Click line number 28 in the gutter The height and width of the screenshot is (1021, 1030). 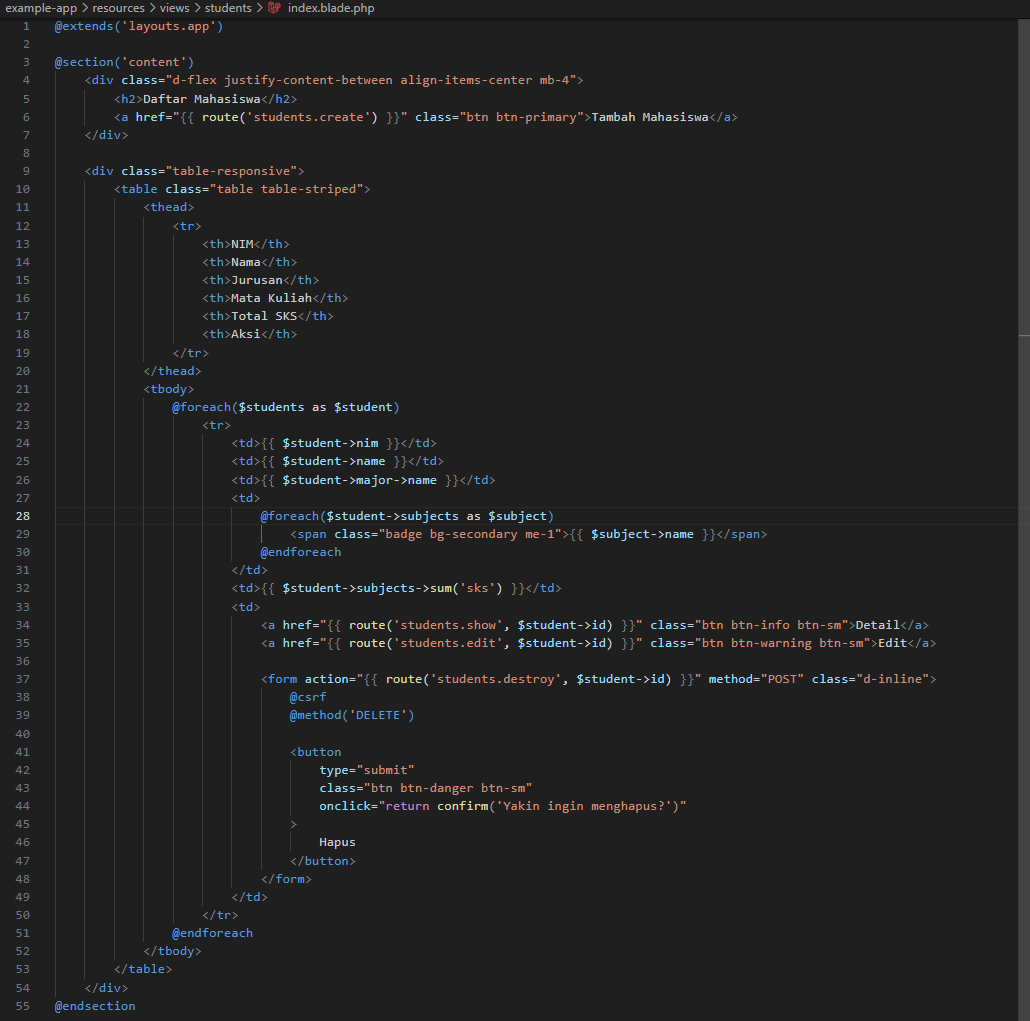pyautogui.click(x=23, y=516)
